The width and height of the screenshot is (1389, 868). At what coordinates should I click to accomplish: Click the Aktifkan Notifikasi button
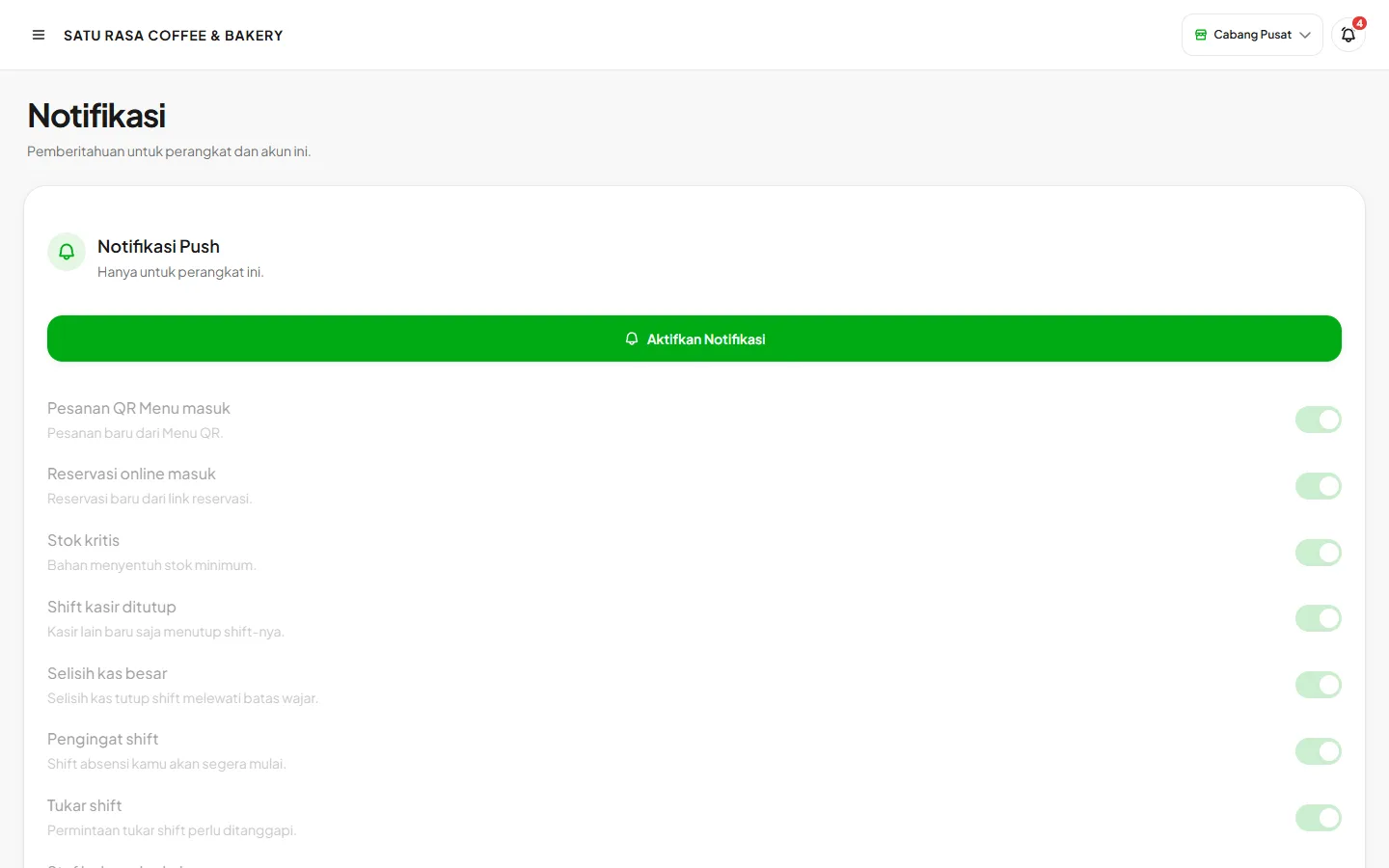(694, 339)
